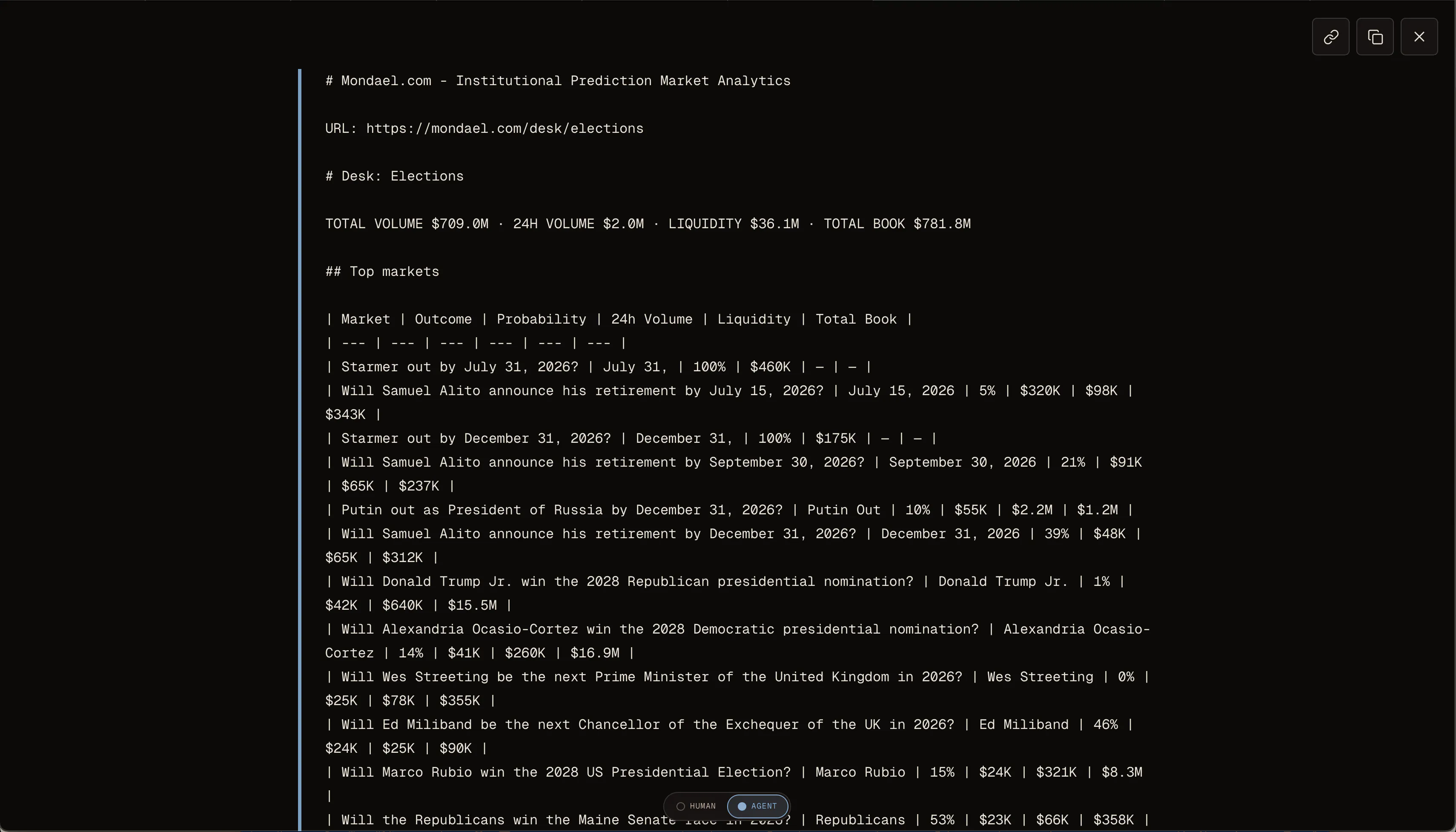The image size is (1456, 832).
Task: Click the 46% probability value
Action: click(x=1105, y=725)
